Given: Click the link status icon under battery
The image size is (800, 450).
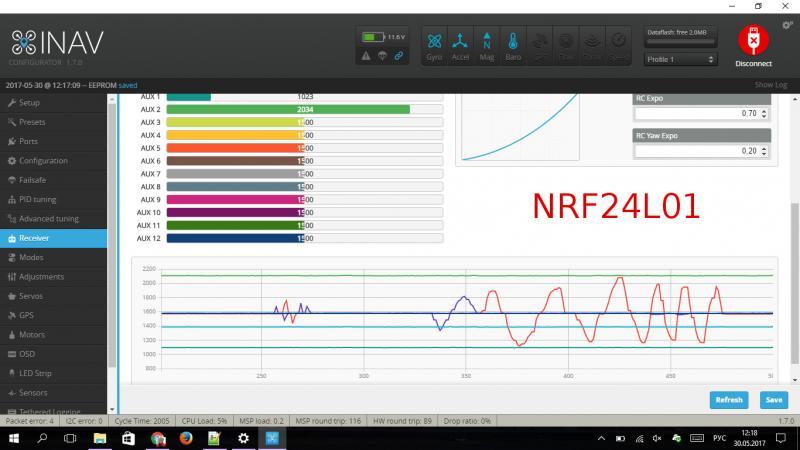Looking at the screenshot, I should coord(399,55).
